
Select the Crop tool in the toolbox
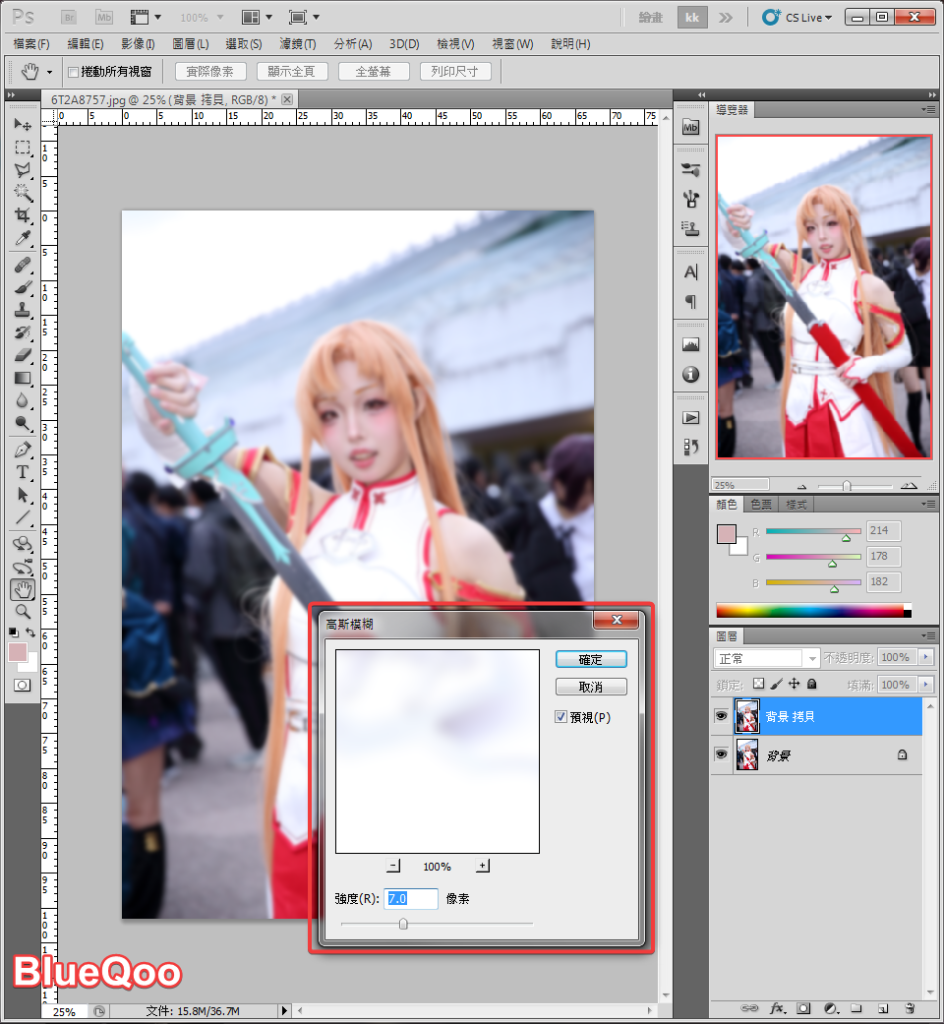coord(22,216)
